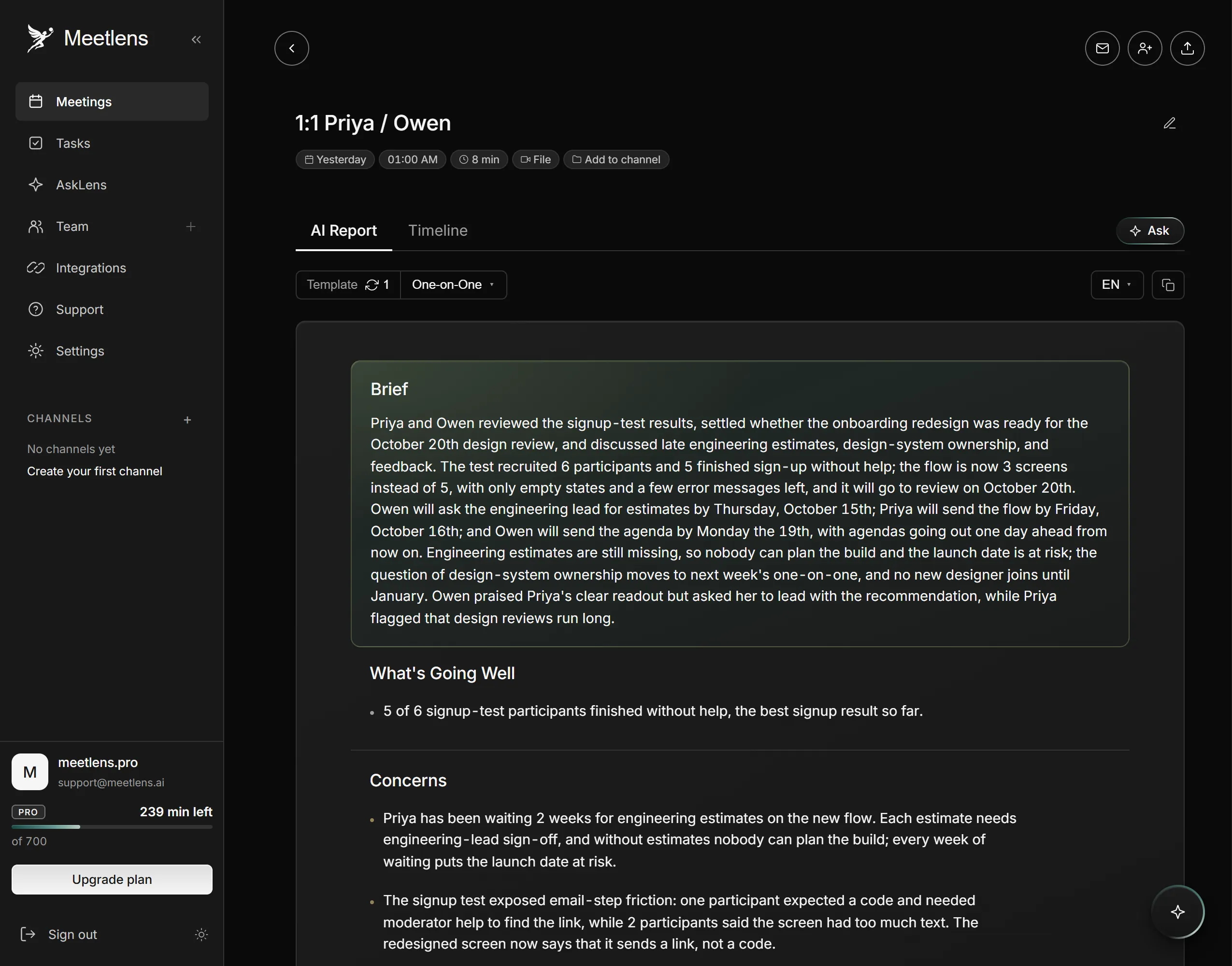1232x966 pixels.
Task: Open the EN language dropdown
Action: 1117,285
